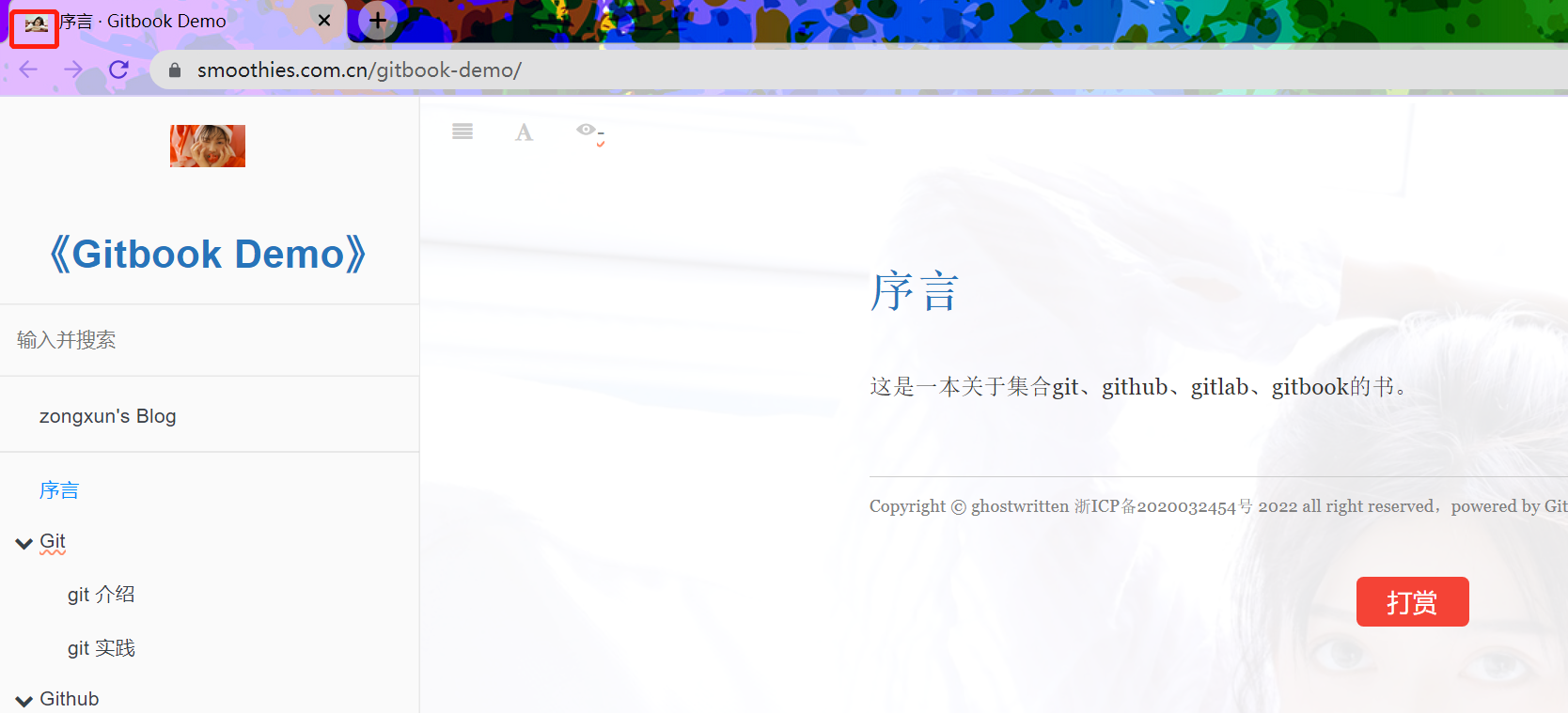
Task: Click the Copyright footer text
Action: [x=1218, y=506]
